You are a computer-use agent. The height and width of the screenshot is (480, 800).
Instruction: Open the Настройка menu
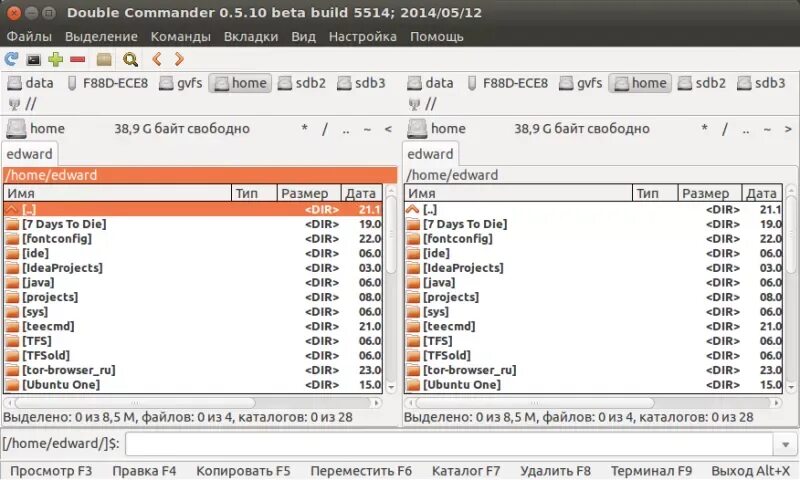(363, 37)
